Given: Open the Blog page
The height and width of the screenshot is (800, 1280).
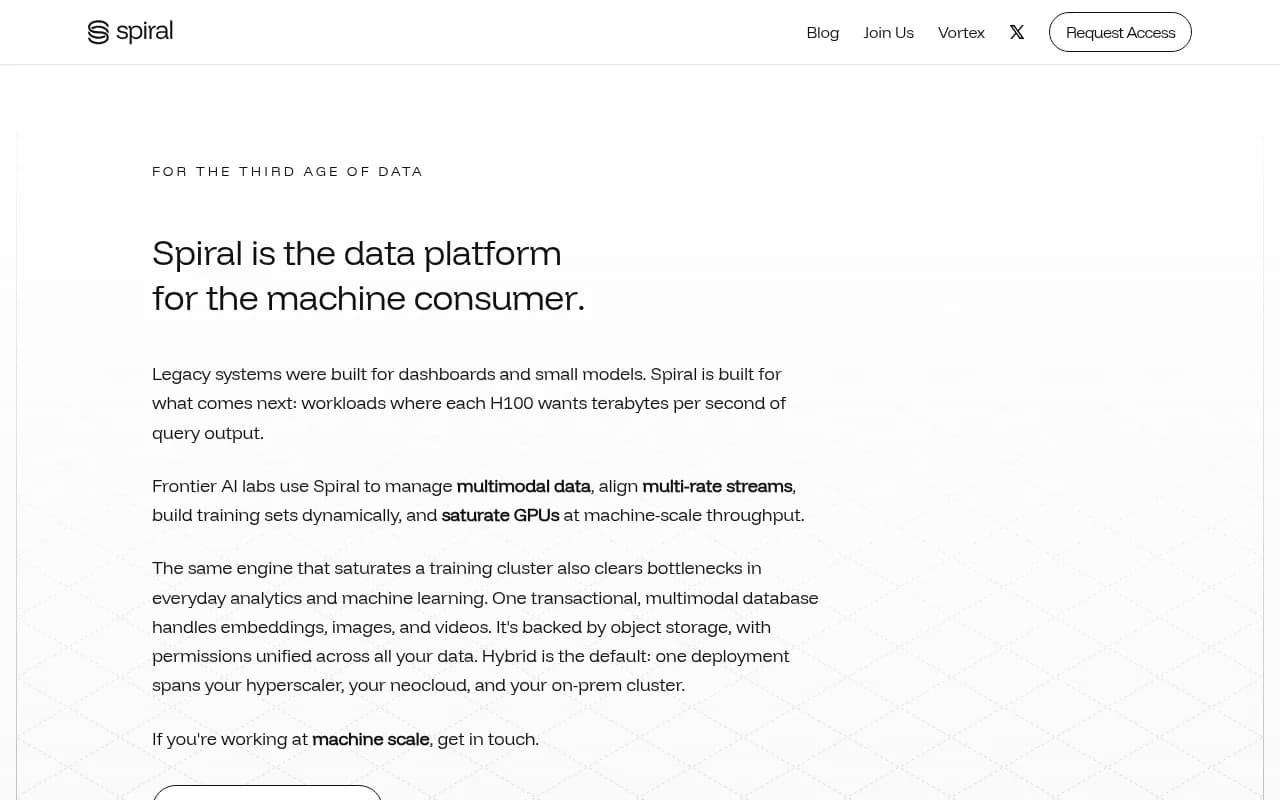Looking at the screenshot, I should tap(823, 32).
